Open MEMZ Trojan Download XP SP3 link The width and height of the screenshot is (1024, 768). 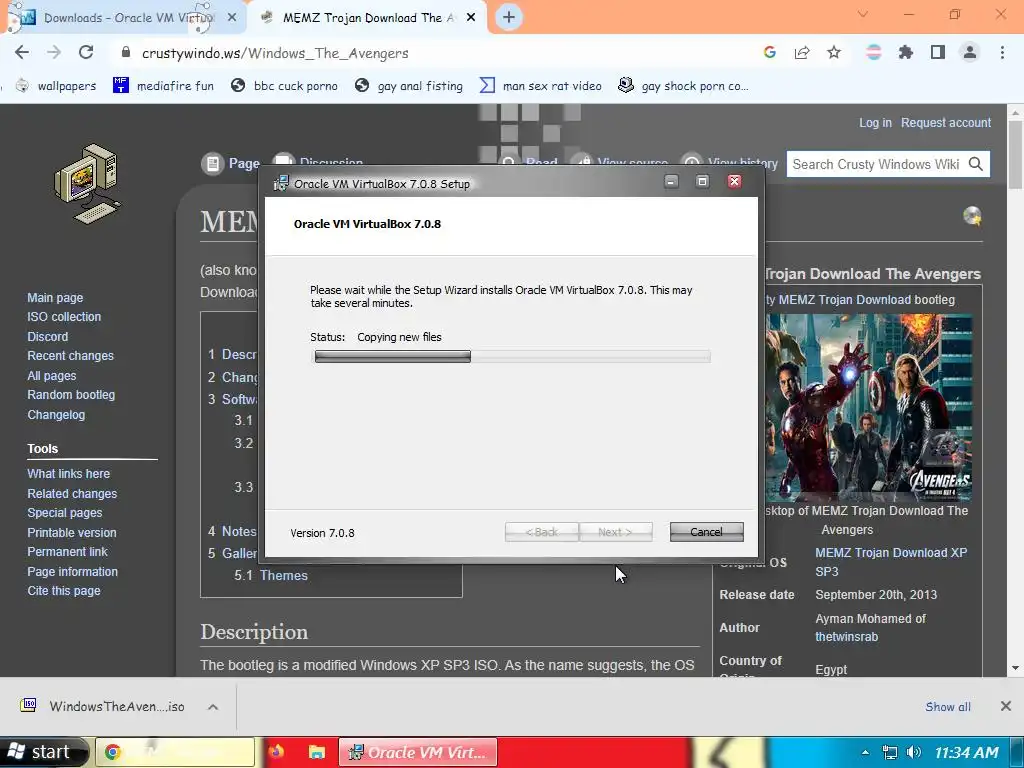click(x=891, y=562)
